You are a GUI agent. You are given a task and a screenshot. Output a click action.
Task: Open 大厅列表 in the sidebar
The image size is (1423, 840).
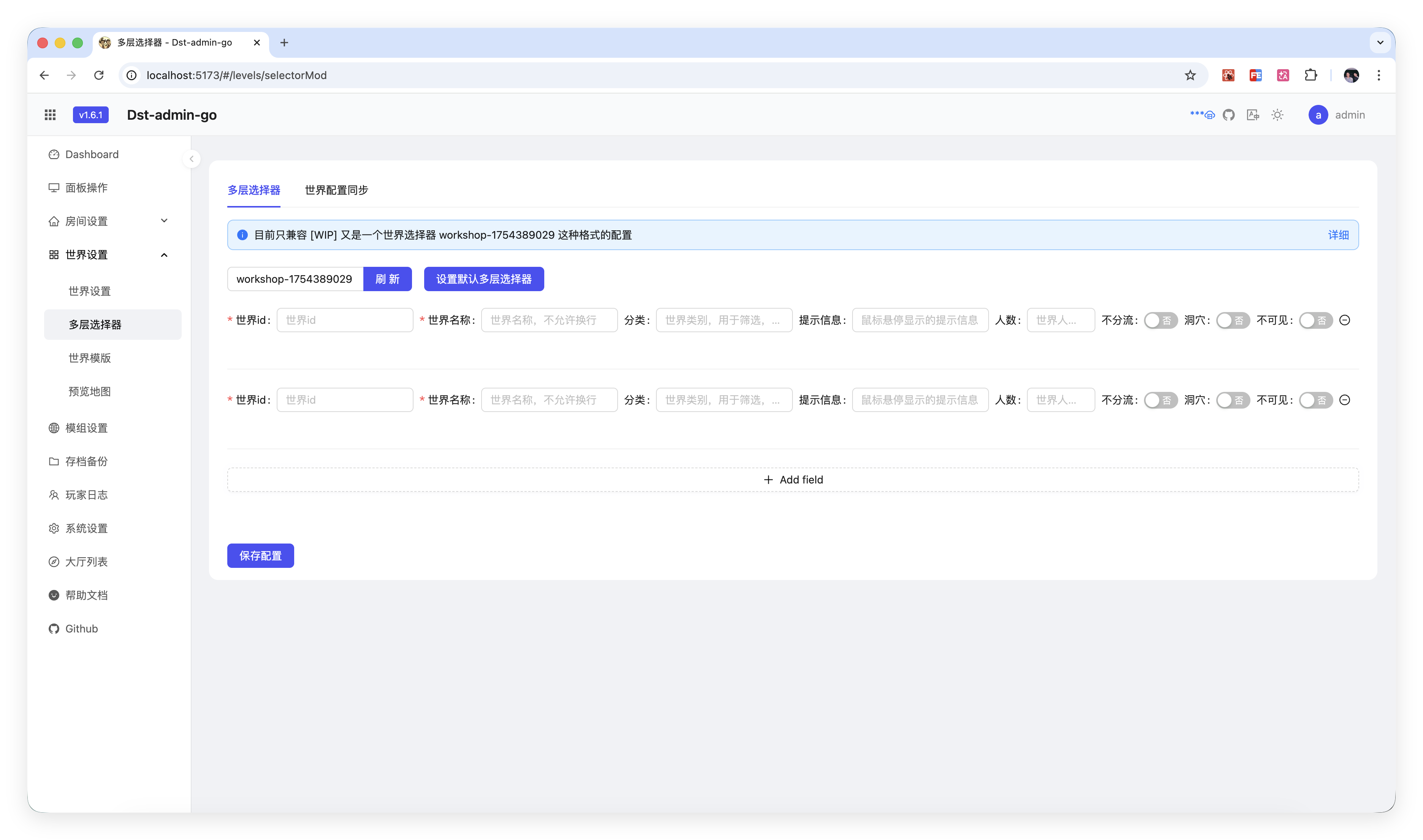coord(113,561)
